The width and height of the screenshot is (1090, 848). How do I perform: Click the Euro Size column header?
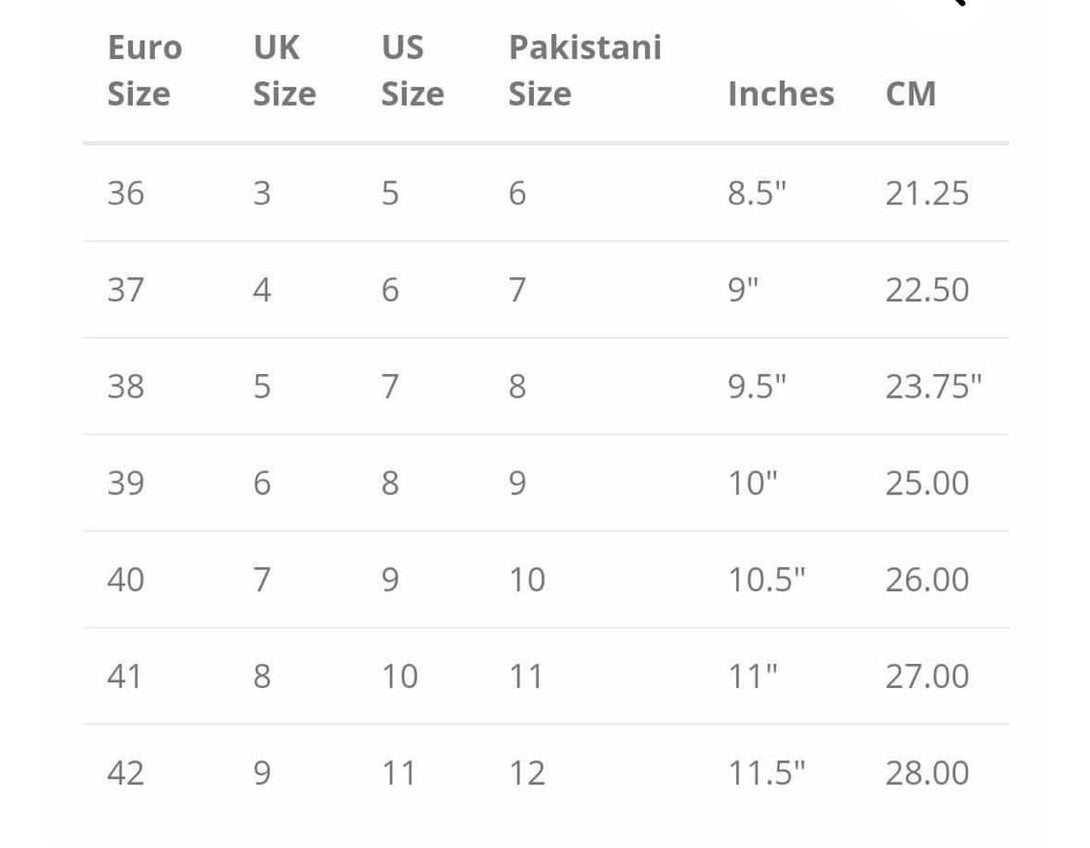click(144, 70)
